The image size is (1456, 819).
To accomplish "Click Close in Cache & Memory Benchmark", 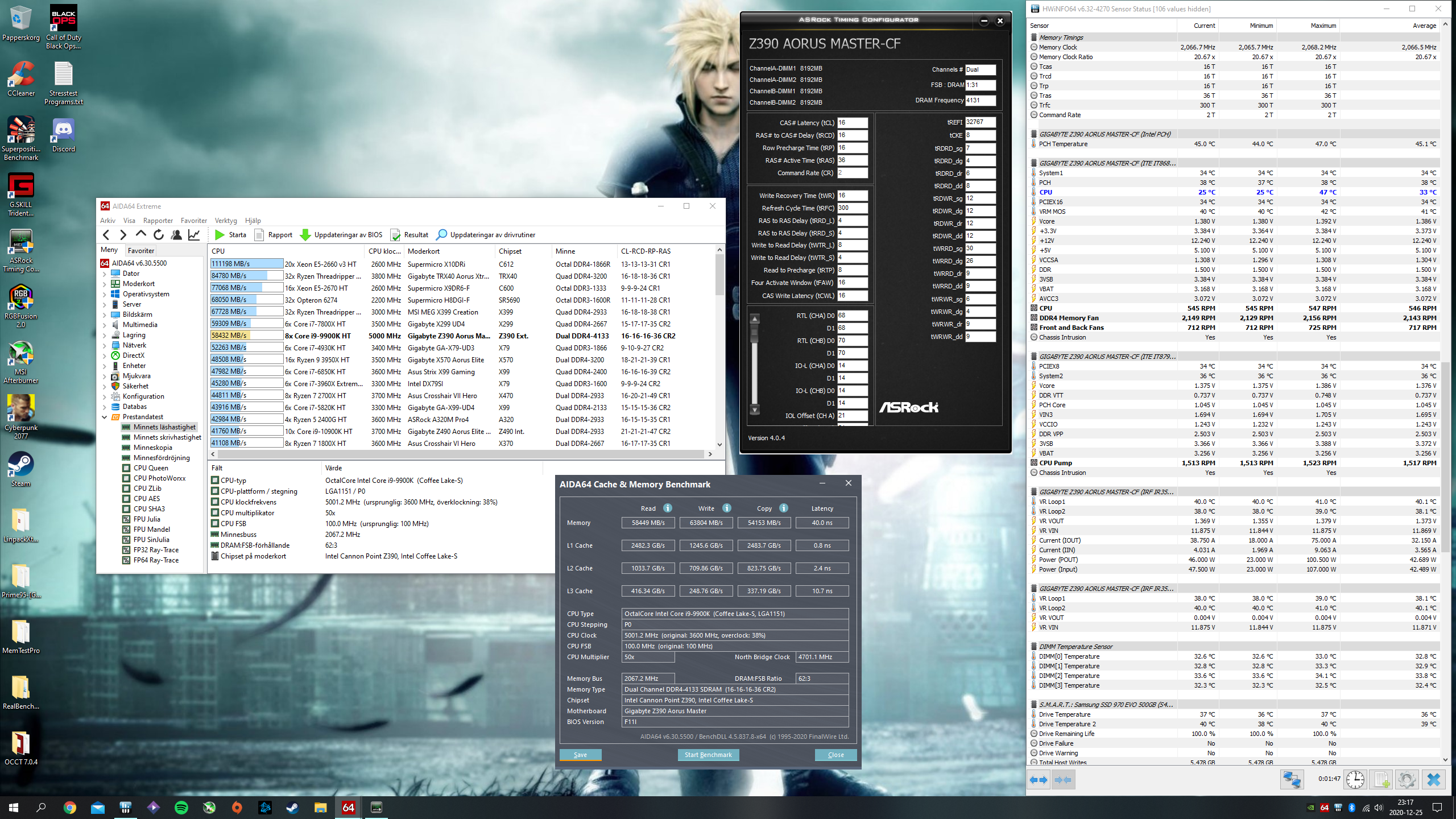I will 835,755.
